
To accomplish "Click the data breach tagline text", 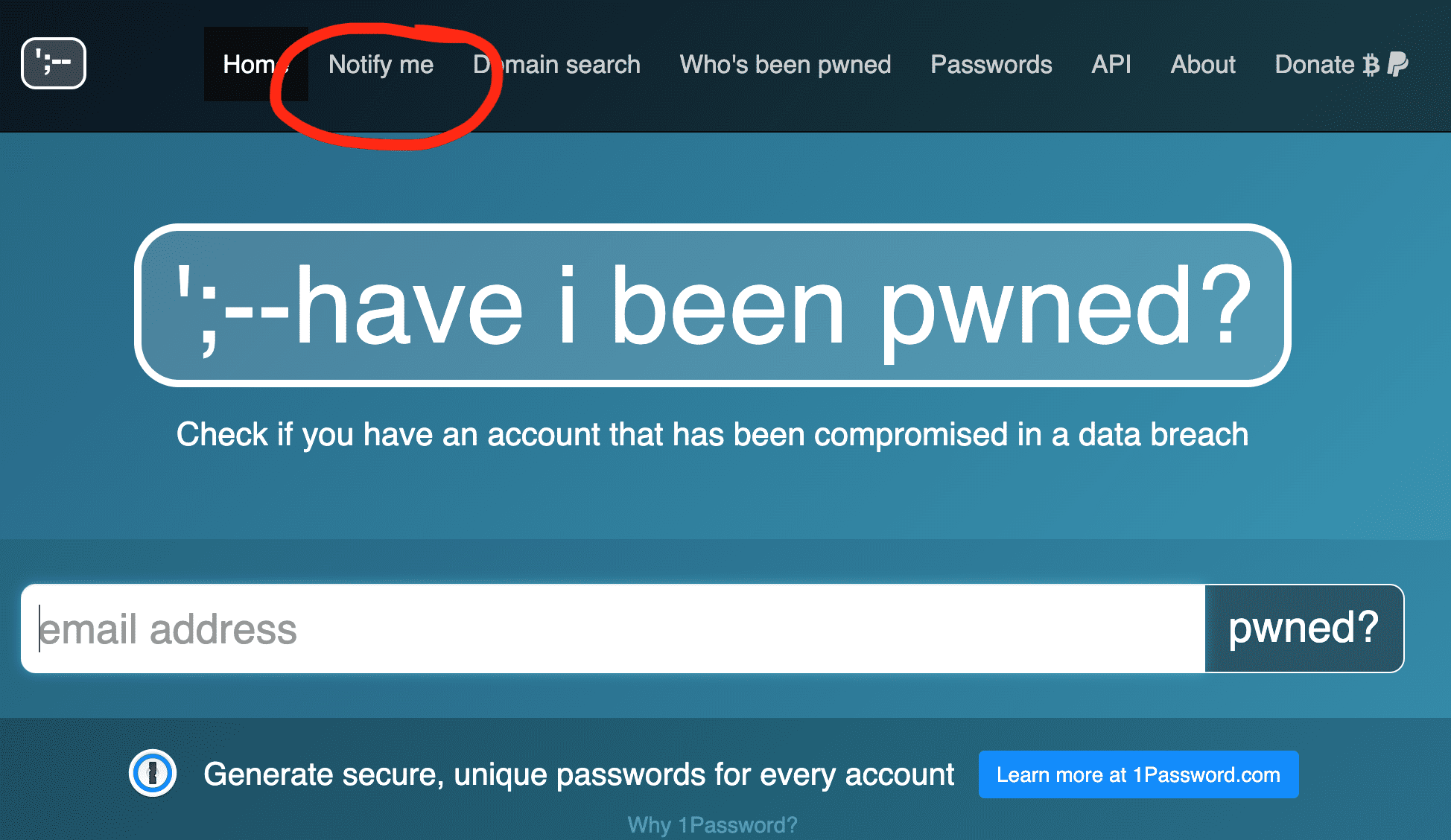I will coord(711,434).
